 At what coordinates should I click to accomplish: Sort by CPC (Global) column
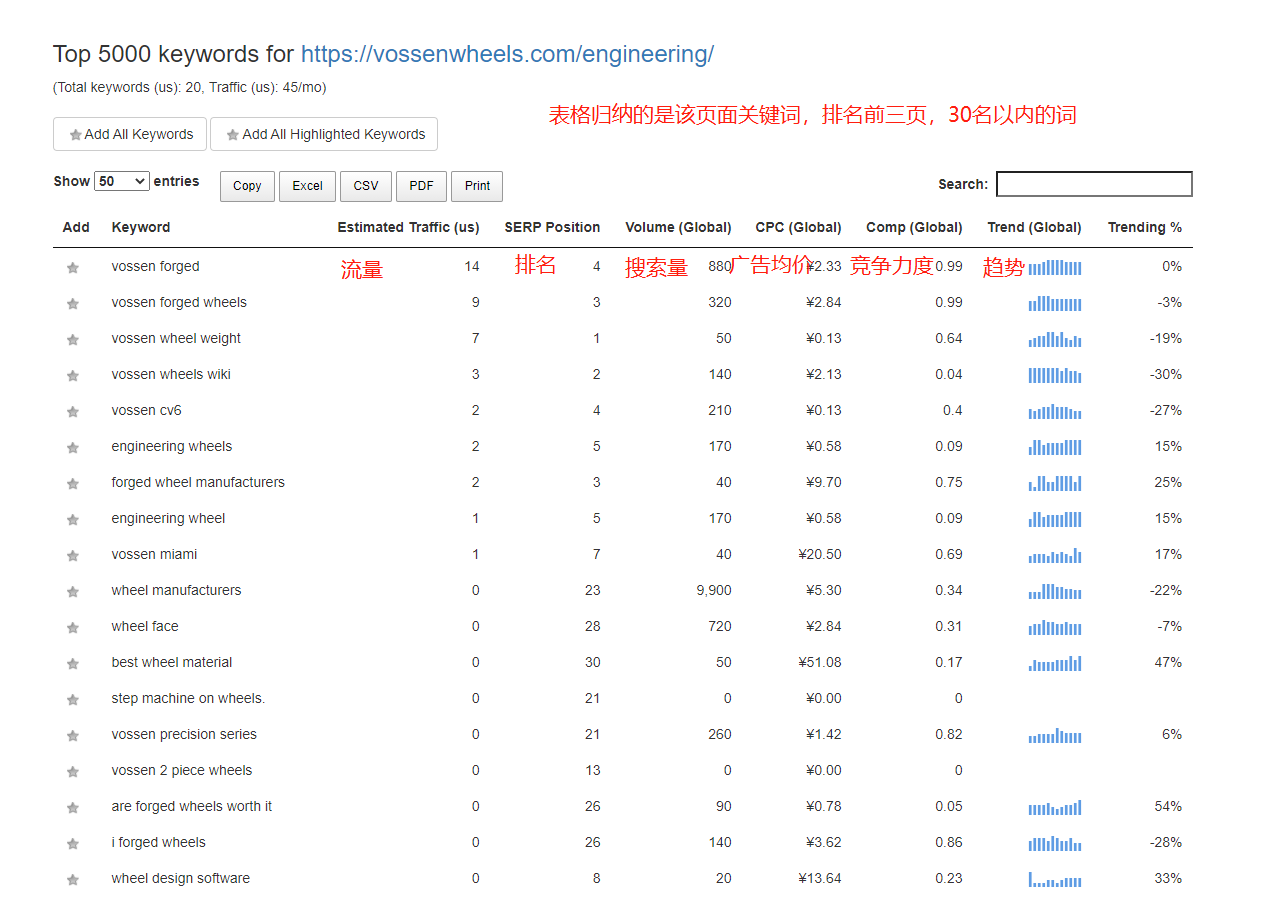pyautogui.click(x=798, y=227)
